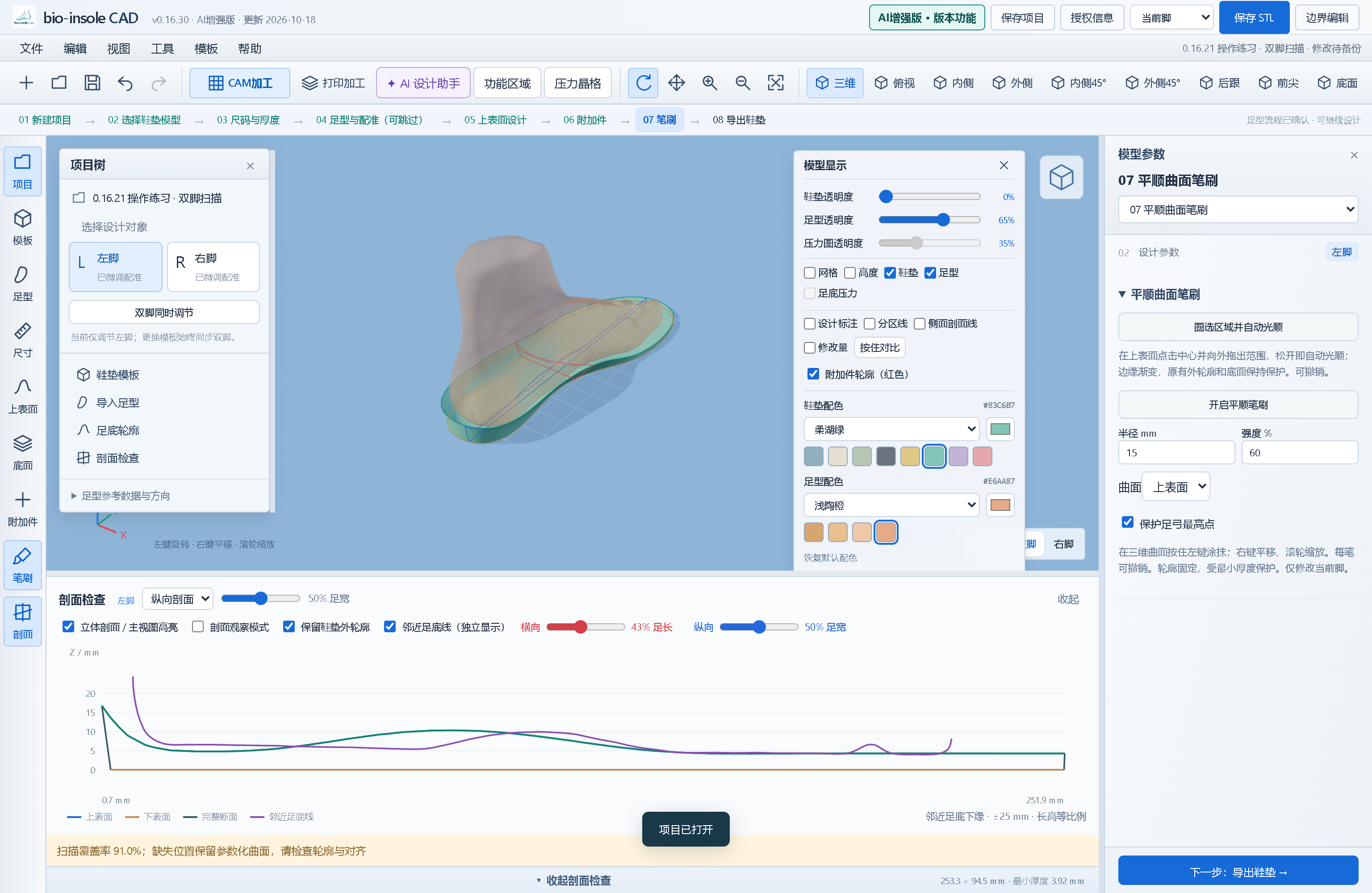
Task: Zoom in with the magnifier plus icon
Action: (710, 83)
